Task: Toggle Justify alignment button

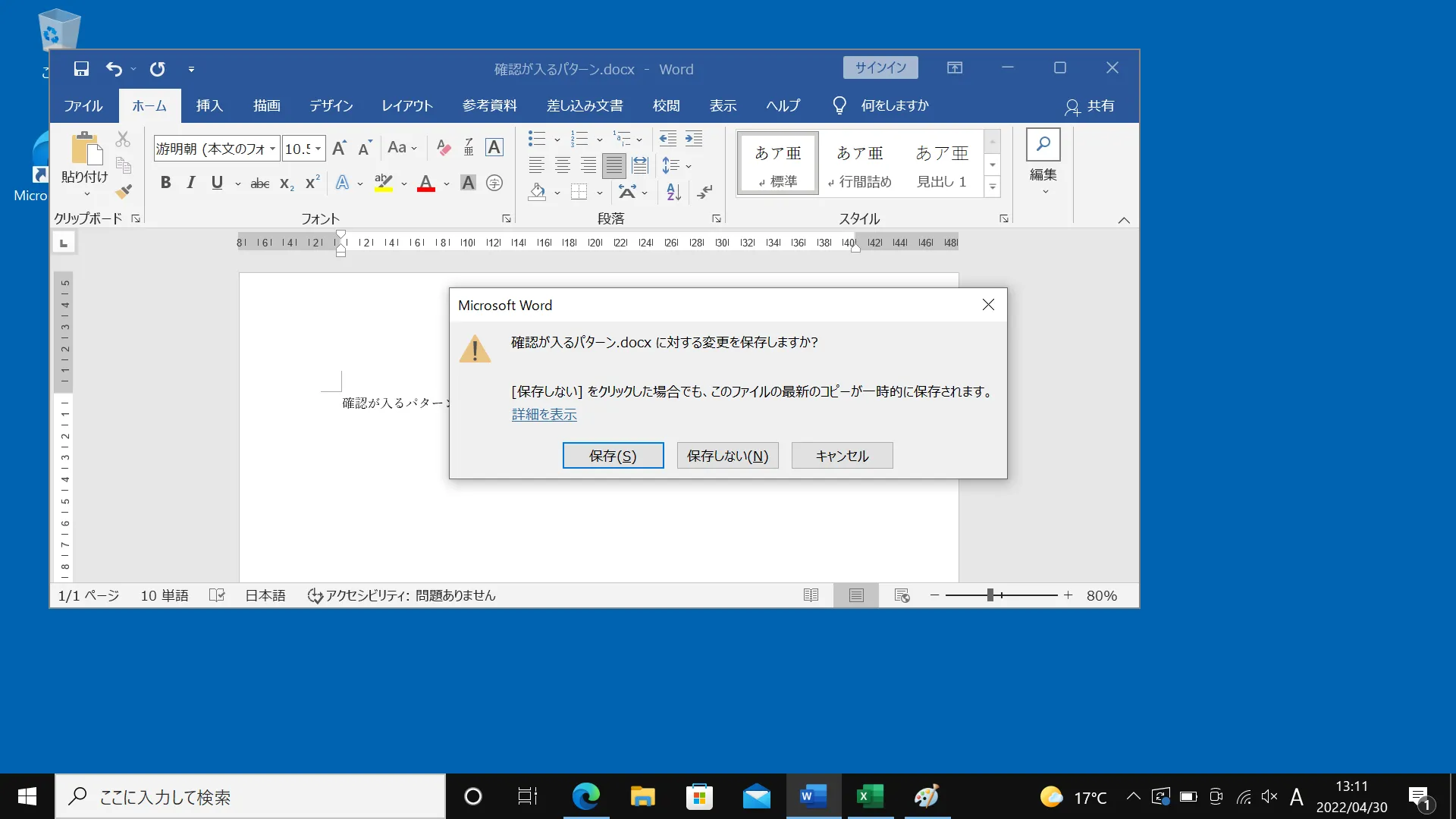Action: pyautogui.click(x=614, y=165)
